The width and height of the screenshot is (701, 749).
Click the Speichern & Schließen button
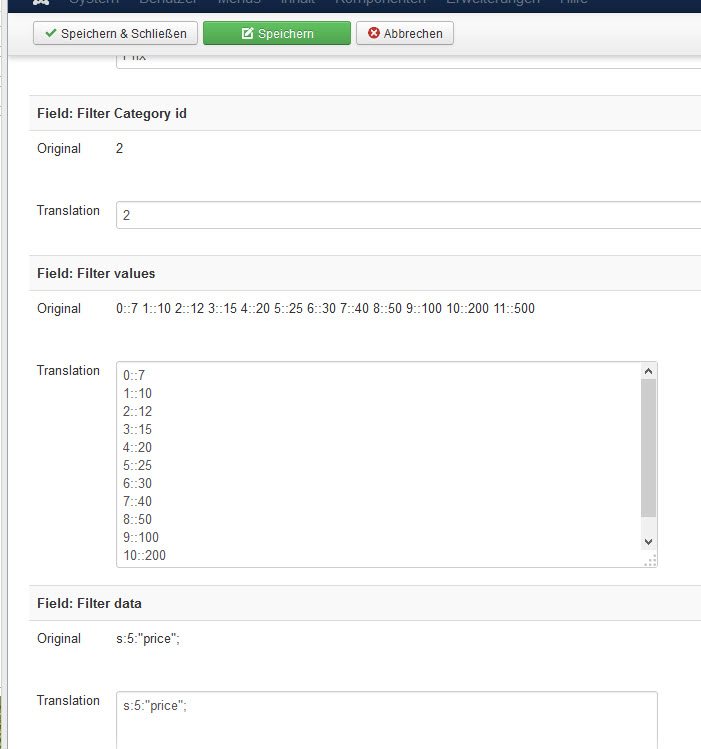[x=115, y=33]
